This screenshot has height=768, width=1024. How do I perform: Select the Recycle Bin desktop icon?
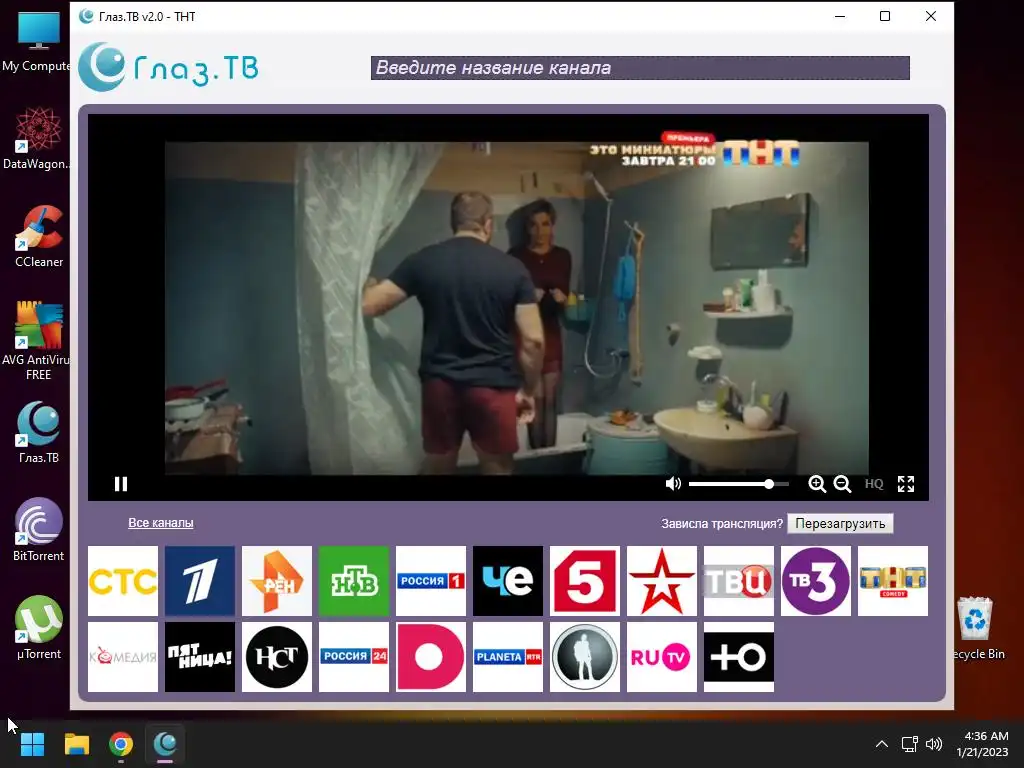[x=975, y=628]
